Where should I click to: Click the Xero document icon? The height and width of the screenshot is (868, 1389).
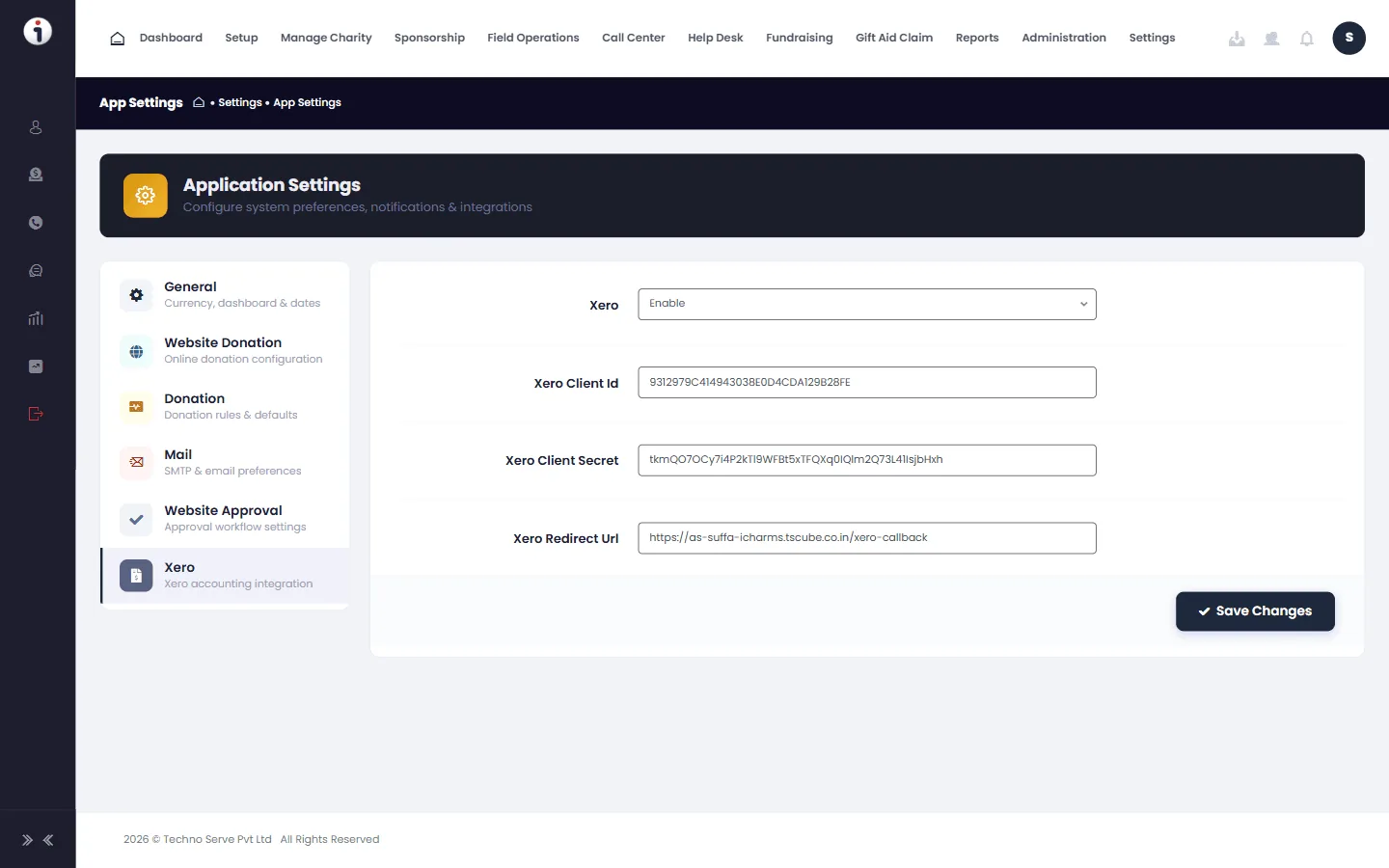(x=136, y=576)
